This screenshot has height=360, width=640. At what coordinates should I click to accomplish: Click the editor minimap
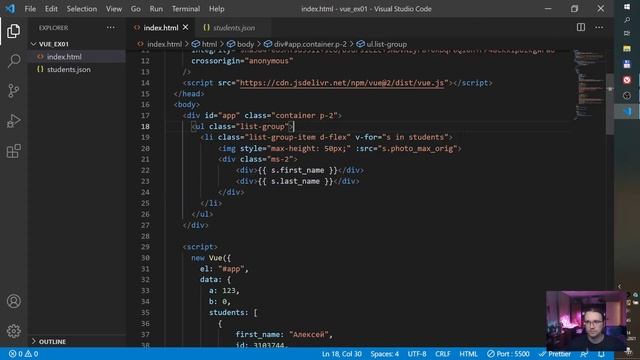coord(590,84)
